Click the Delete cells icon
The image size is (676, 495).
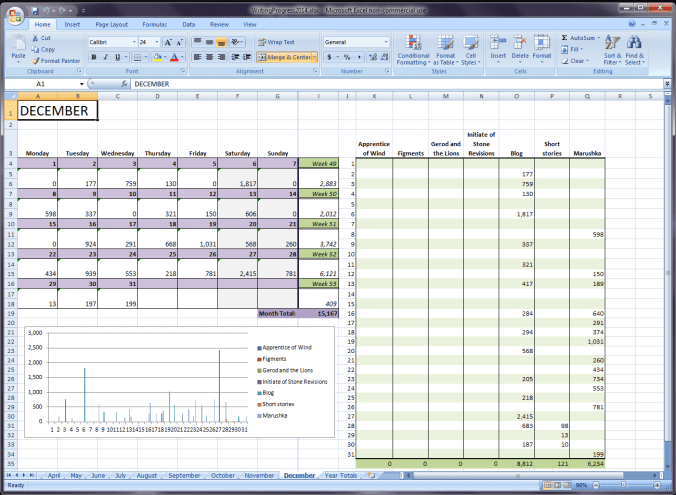(520, 42)
